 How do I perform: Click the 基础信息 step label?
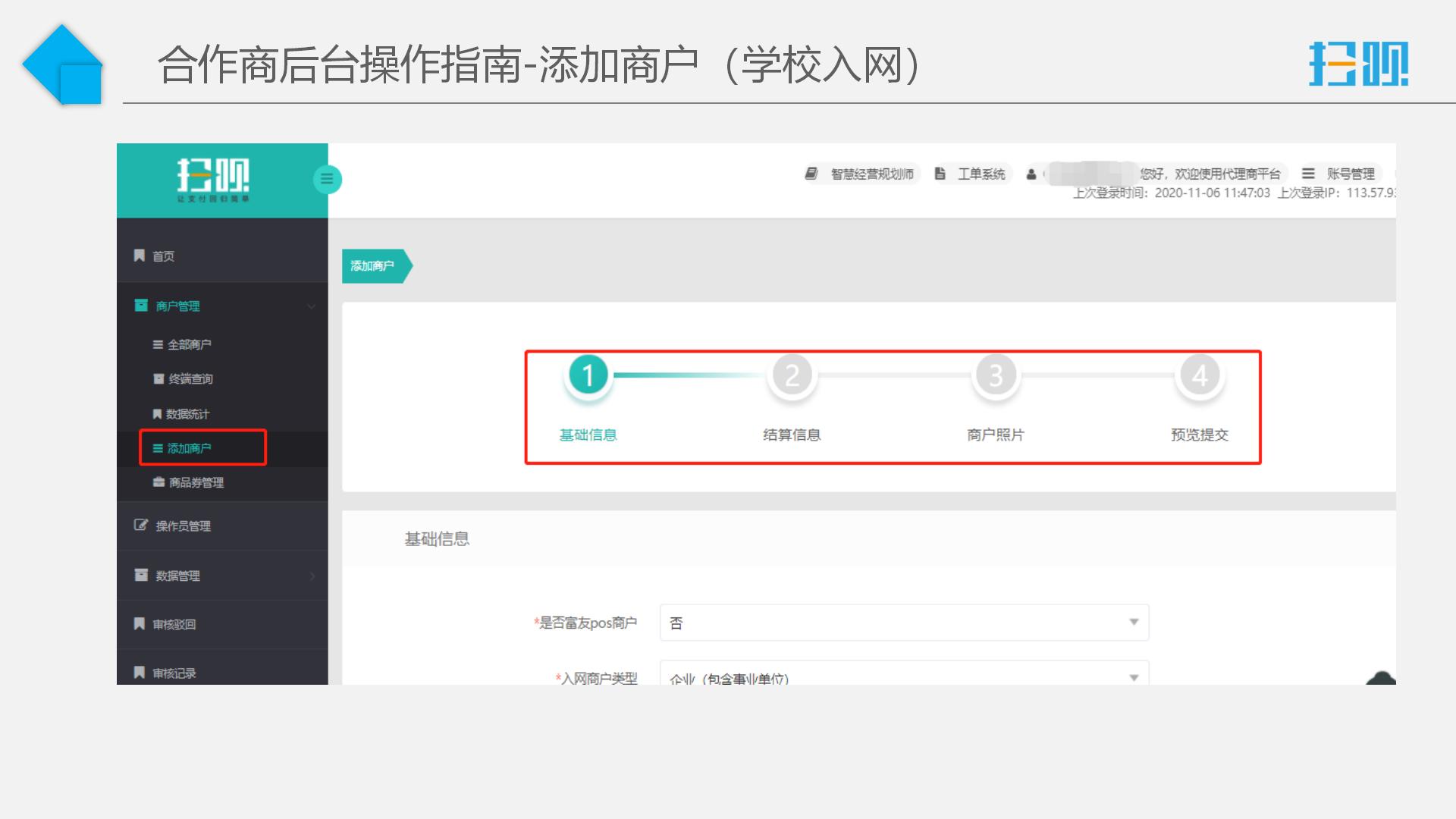coord(588,435)
